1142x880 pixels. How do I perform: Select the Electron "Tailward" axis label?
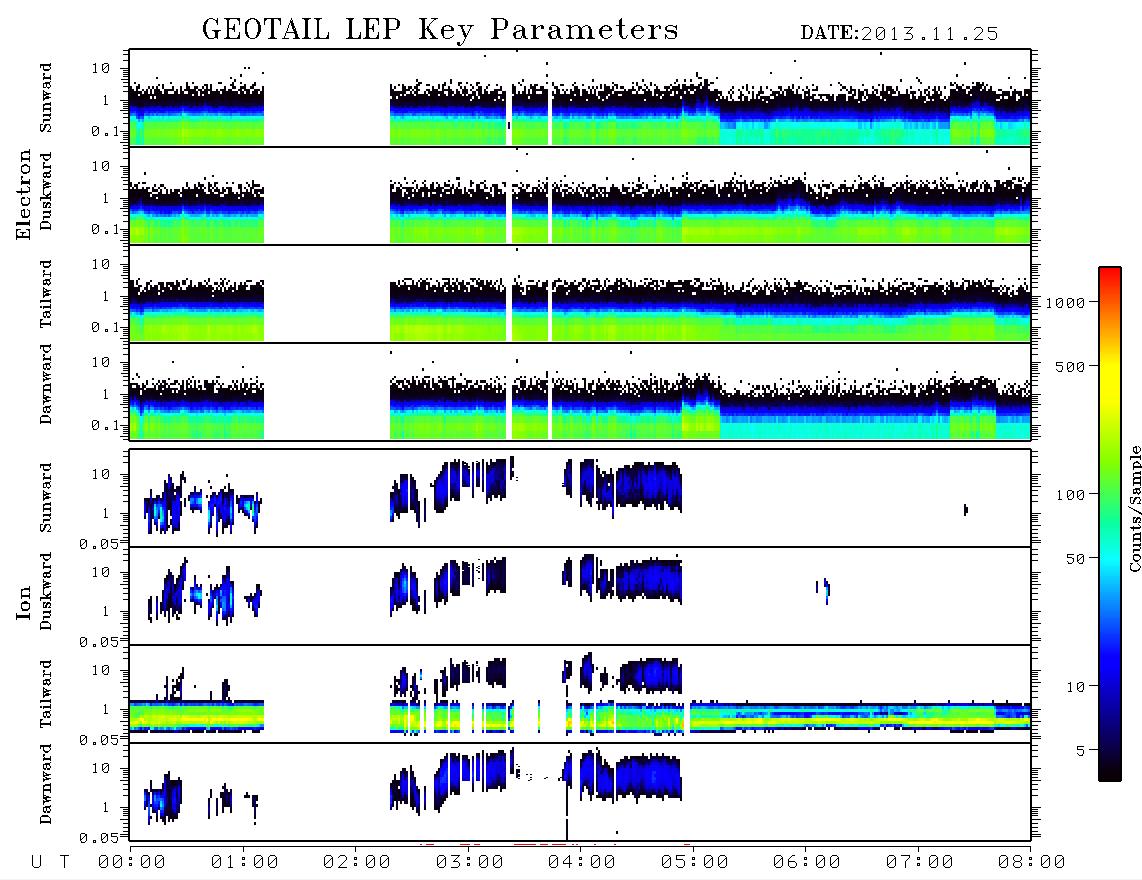(x=46, y=294)
